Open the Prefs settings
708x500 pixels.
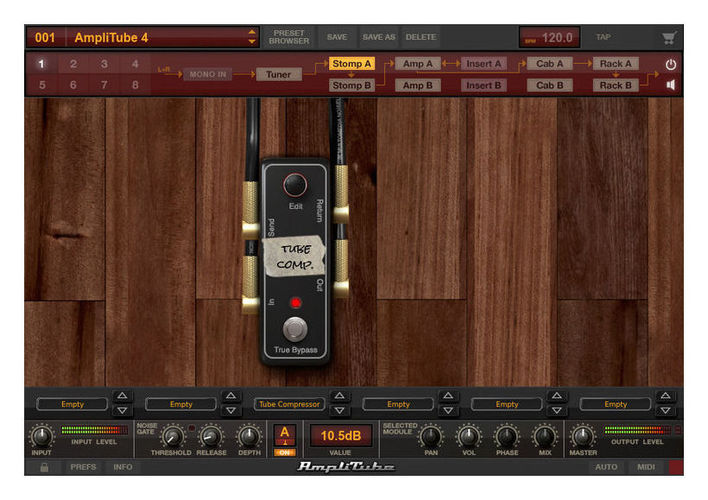coord(83,467)
